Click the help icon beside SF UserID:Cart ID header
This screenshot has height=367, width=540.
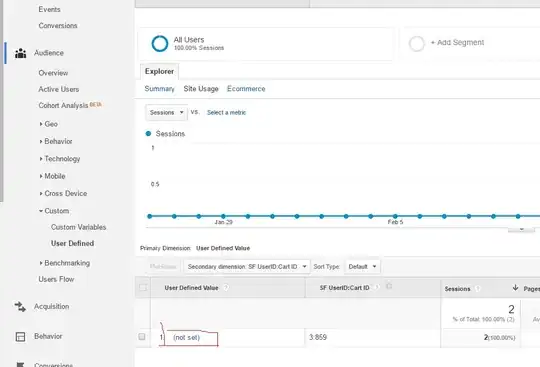[x=377, y=287]
